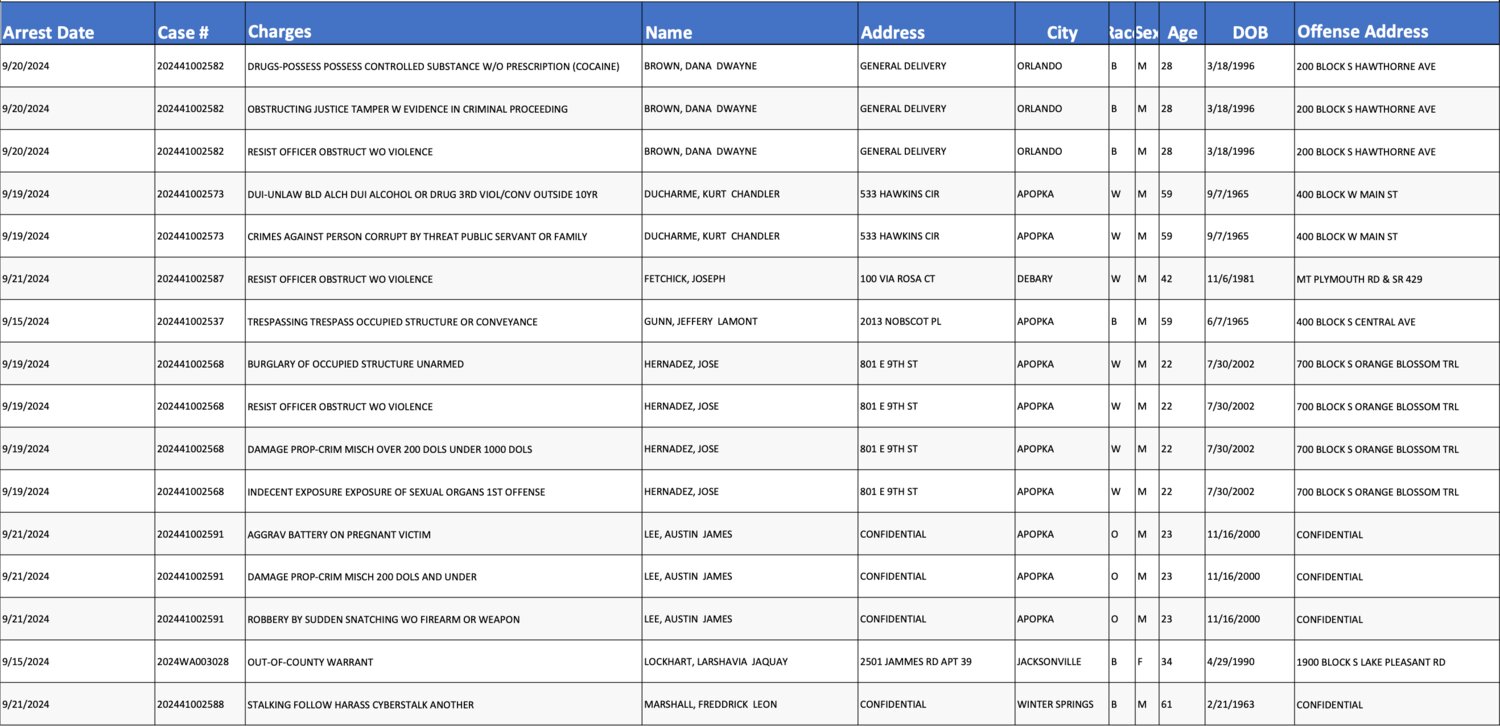Select the MT PLYMOUTH RD & SR 429 cell

coord(1397,279)
